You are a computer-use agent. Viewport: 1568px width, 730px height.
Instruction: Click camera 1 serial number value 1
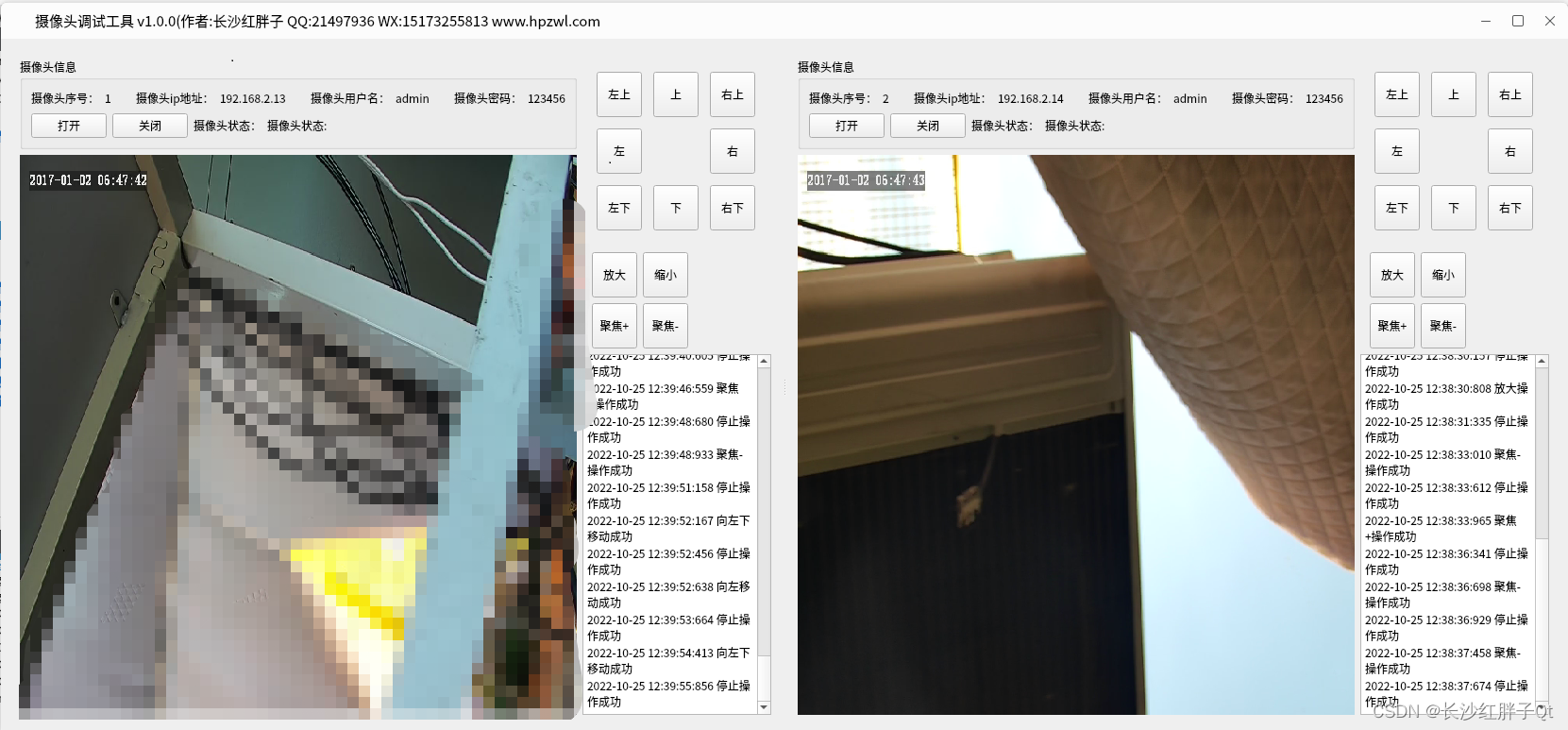coord(108,98)
